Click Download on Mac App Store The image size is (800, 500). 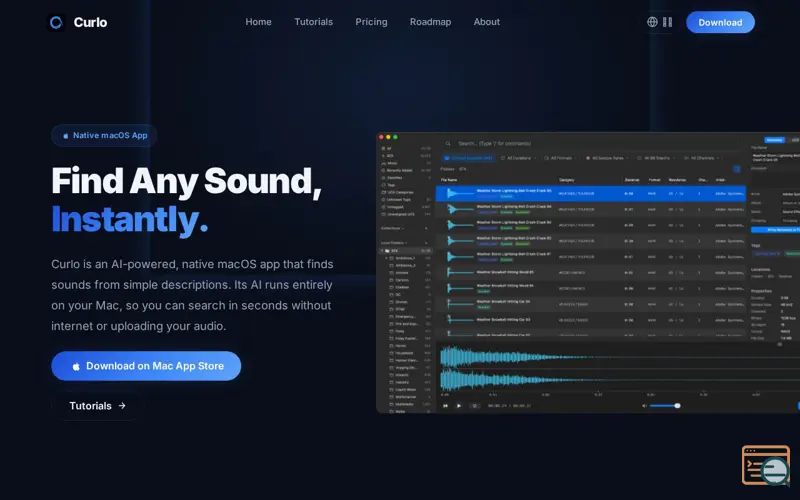[x=146, y=366]
